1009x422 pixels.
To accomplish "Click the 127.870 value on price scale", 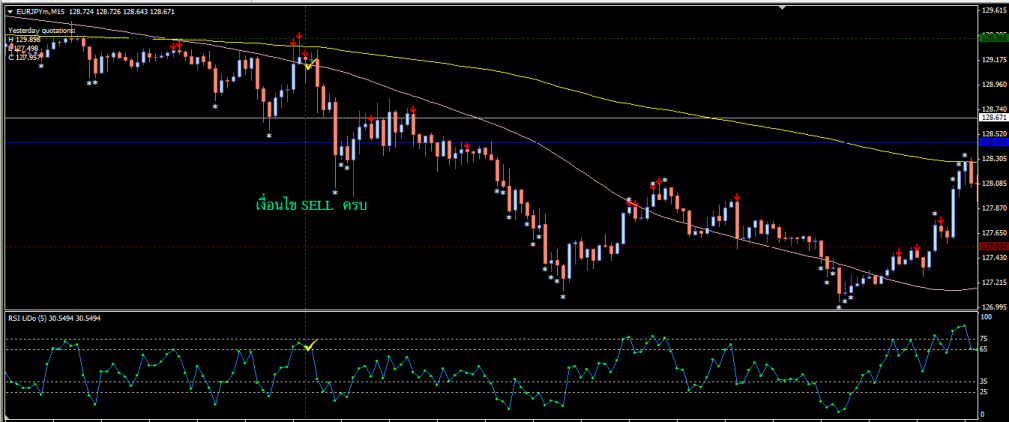I will (x=993, y=208).
